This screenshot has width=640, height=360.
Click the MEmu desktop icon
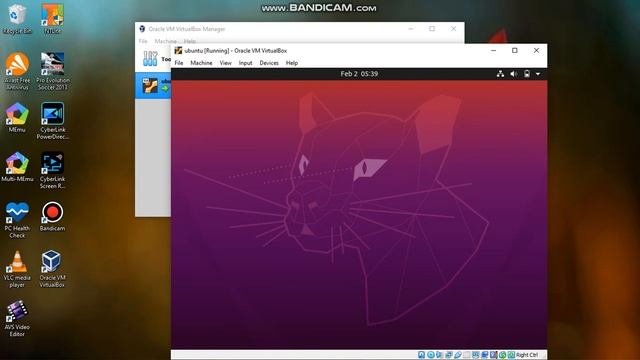pyautogui.click(x=17, y=118)
